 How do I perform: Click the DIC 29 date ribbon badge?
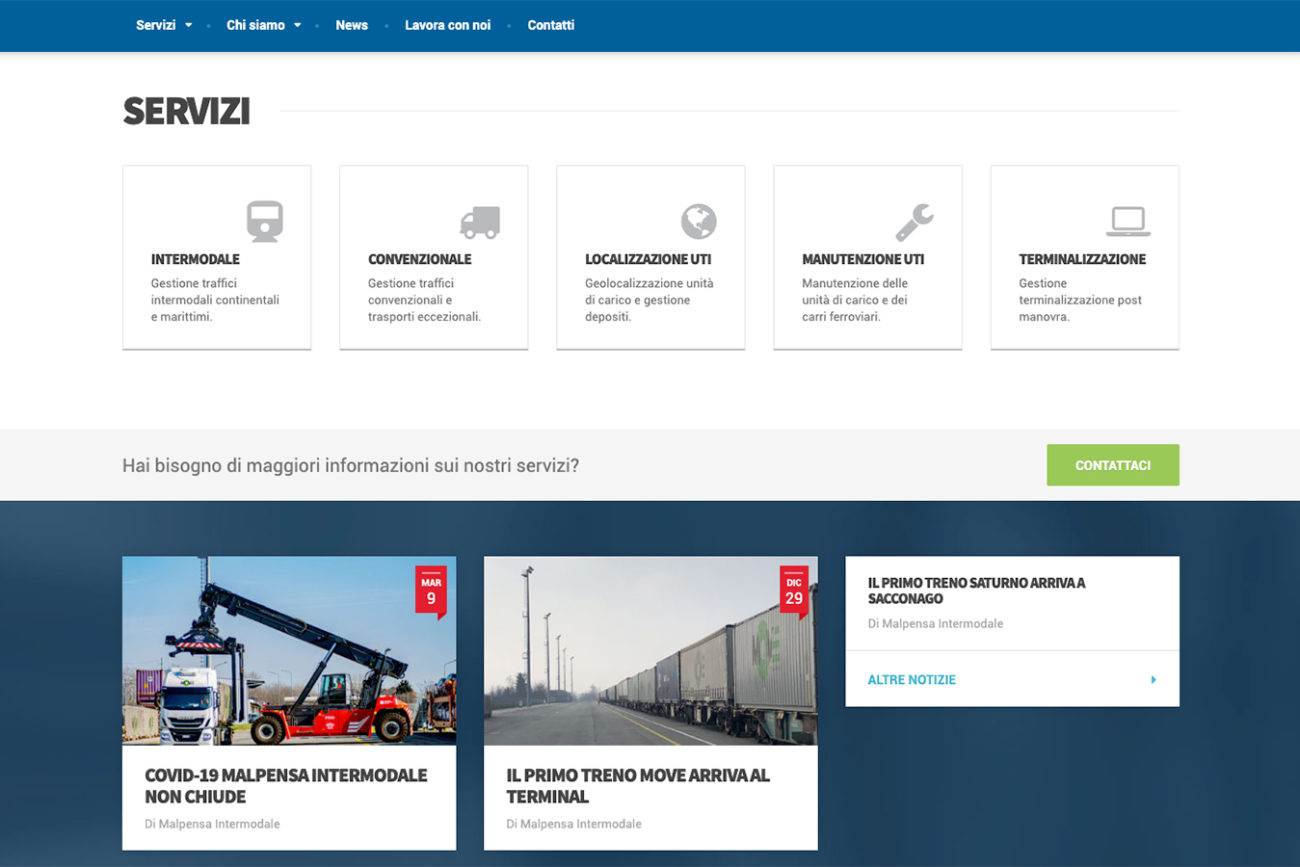795,589
